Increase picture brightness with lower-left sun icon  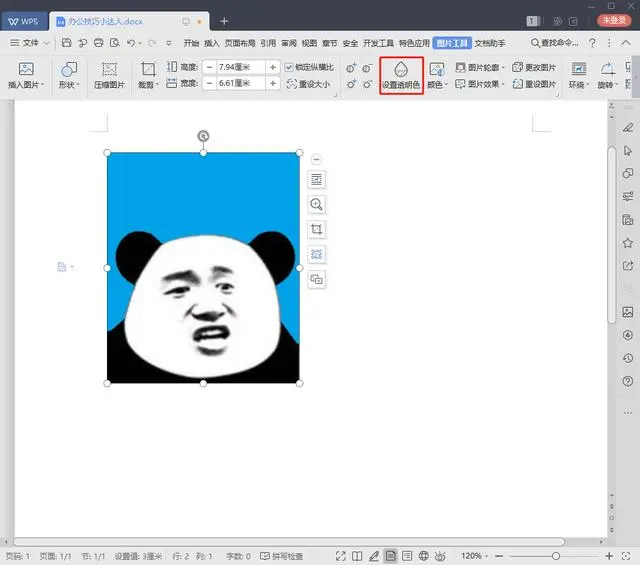click(x=351, y=84)
